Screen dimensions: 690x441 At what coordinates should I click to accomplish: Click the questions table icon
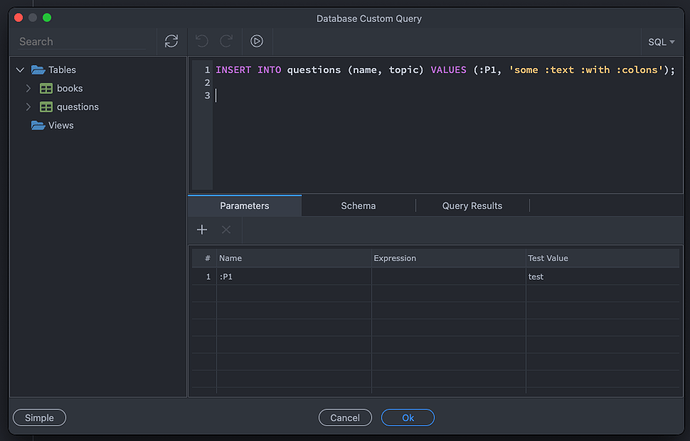pos(46,107)
